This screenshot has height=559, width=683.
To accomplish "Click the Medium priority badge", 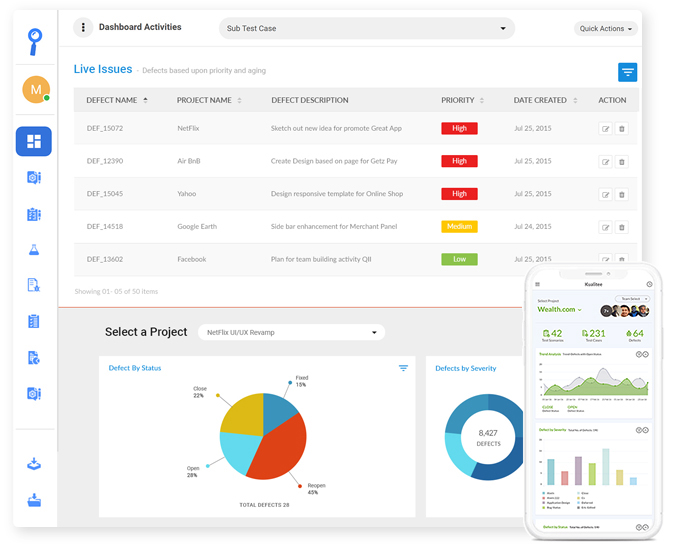I will point(459,227).
